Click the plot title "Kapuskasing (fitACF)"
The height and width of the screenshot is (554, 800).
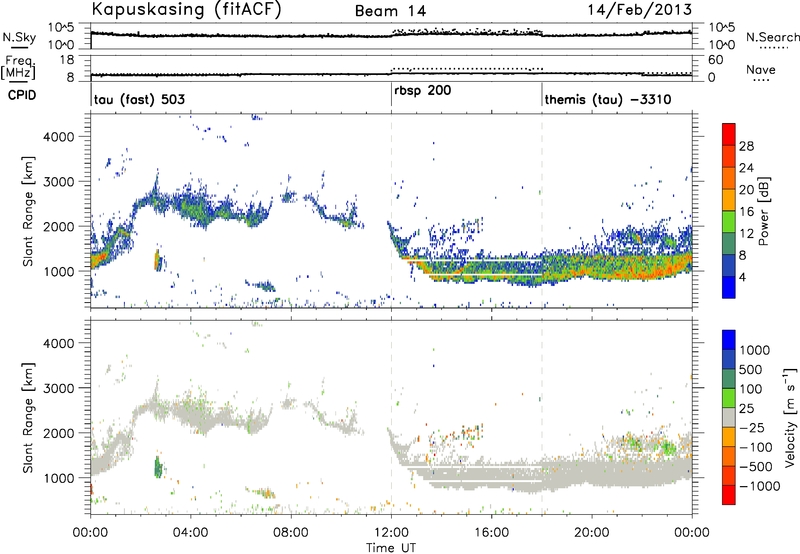pos(186,9)
